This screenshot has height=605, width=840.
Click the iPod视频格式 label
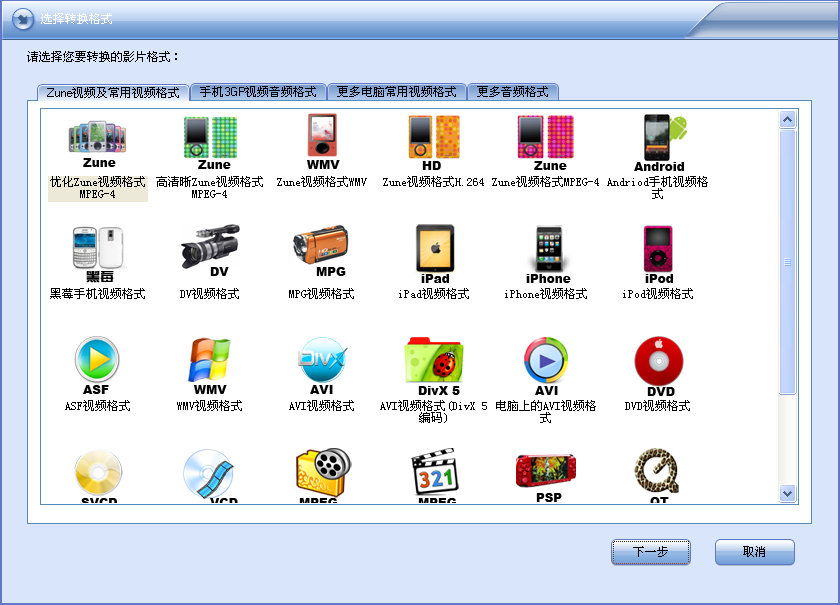[657, 294]
